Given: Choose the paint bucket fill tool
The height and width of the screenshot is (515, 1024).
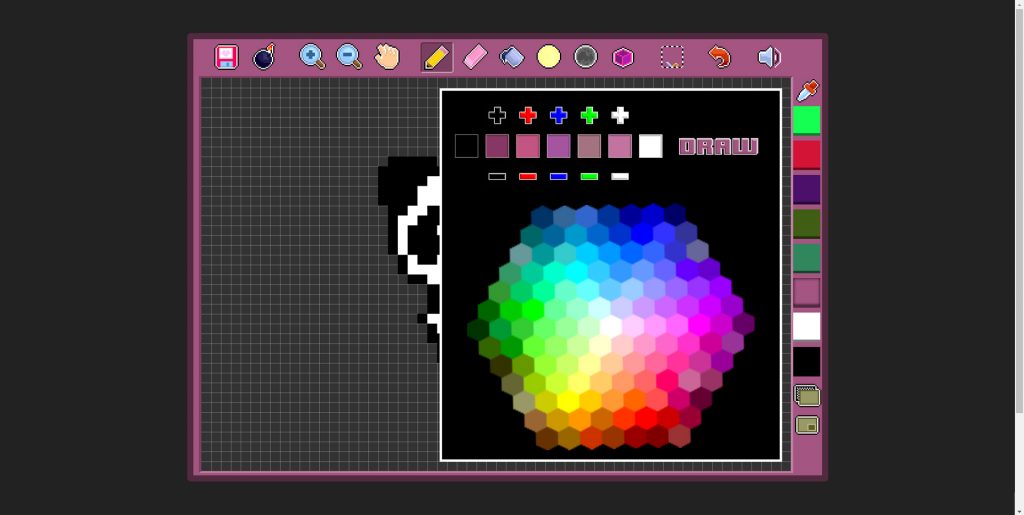Looking at the screenshot, I should point(511,57).
